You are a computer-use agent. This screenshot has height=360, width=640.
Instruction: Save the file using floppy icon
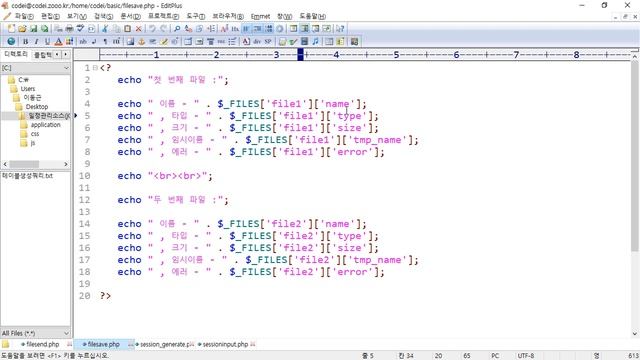click(33, 29)
